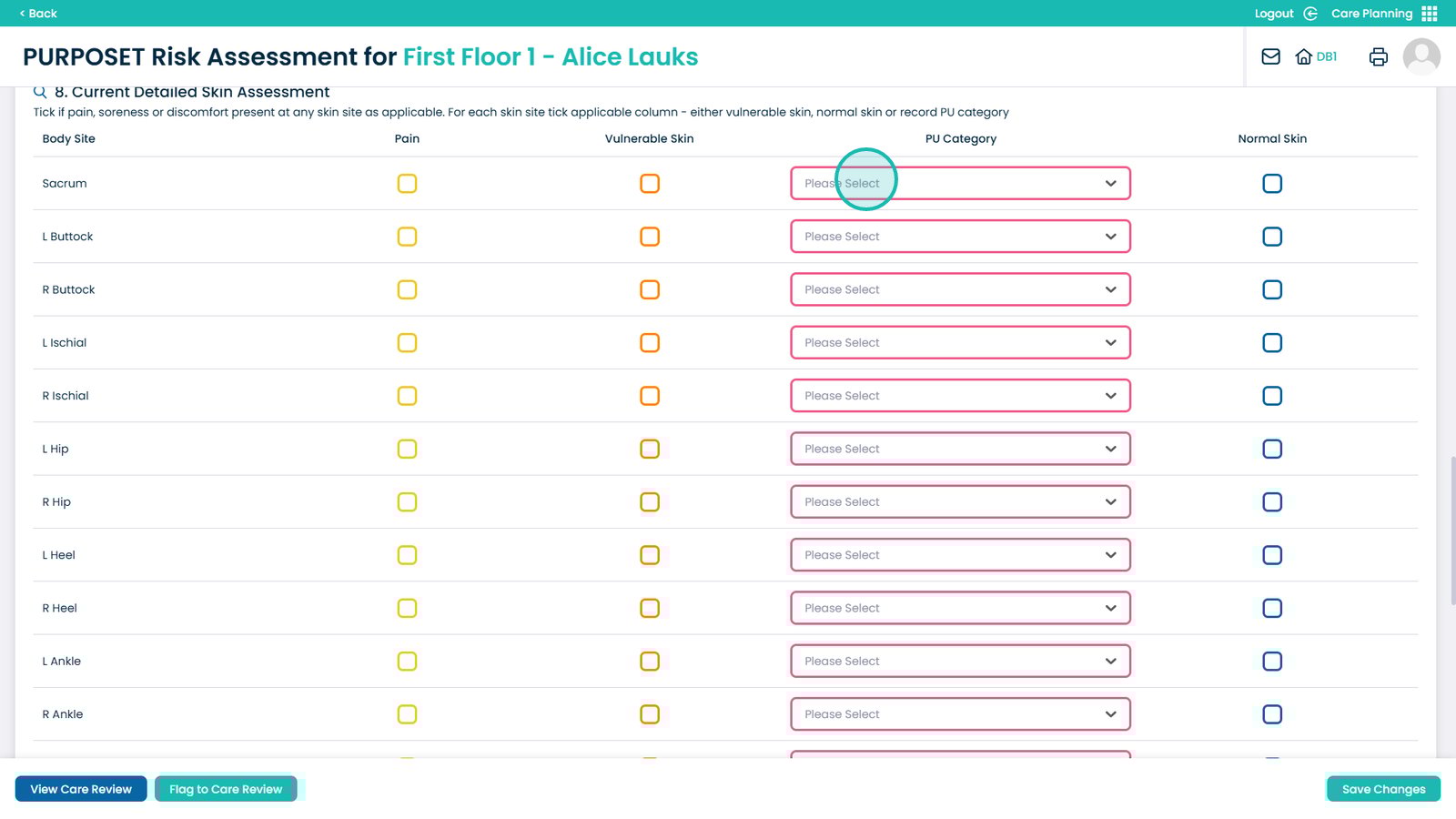Click the Back chevron at top left
This screenshot has width=1456, height=819.
[23, 14]
